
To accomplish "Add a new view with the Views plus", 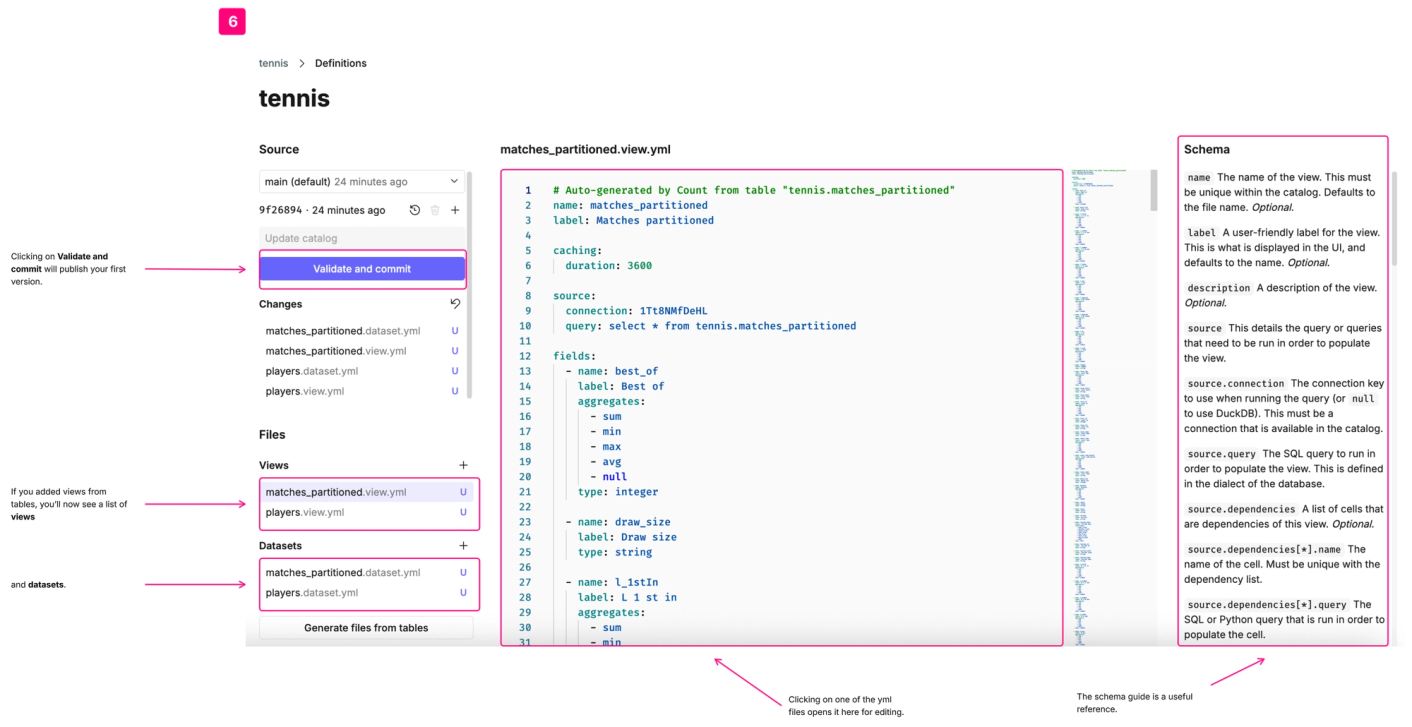I will pyautogui.click(x=463, y=465).
